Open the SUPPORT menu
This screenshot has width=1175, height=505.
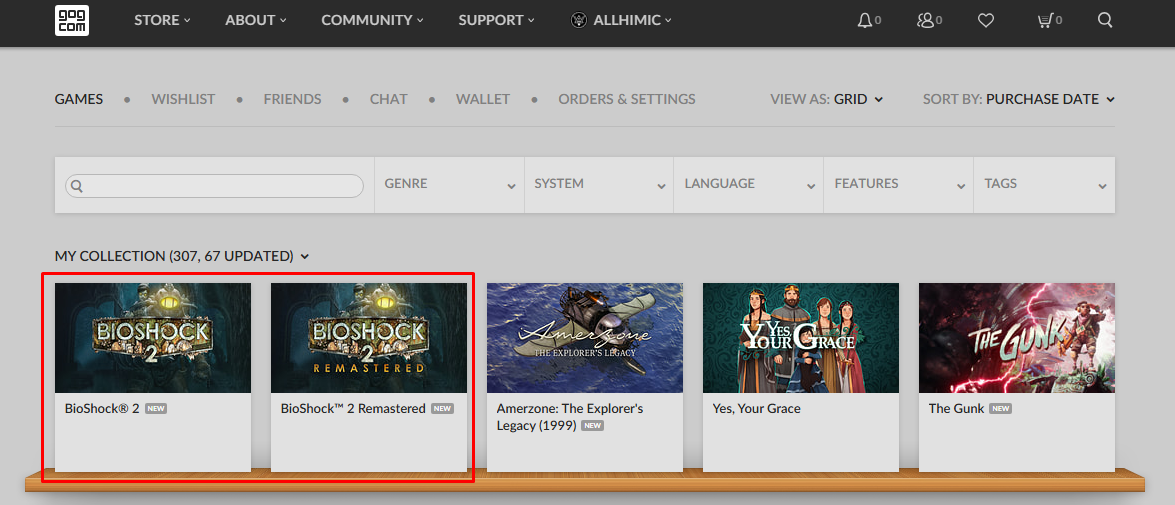click(x=496, y=20)
